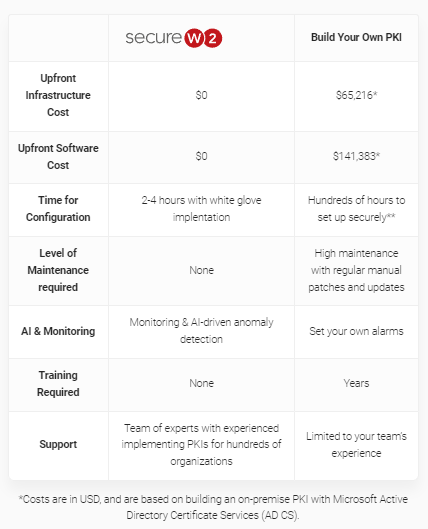Click the SecureW2 logo in header
428x529 pixels.
click(174, 38)
